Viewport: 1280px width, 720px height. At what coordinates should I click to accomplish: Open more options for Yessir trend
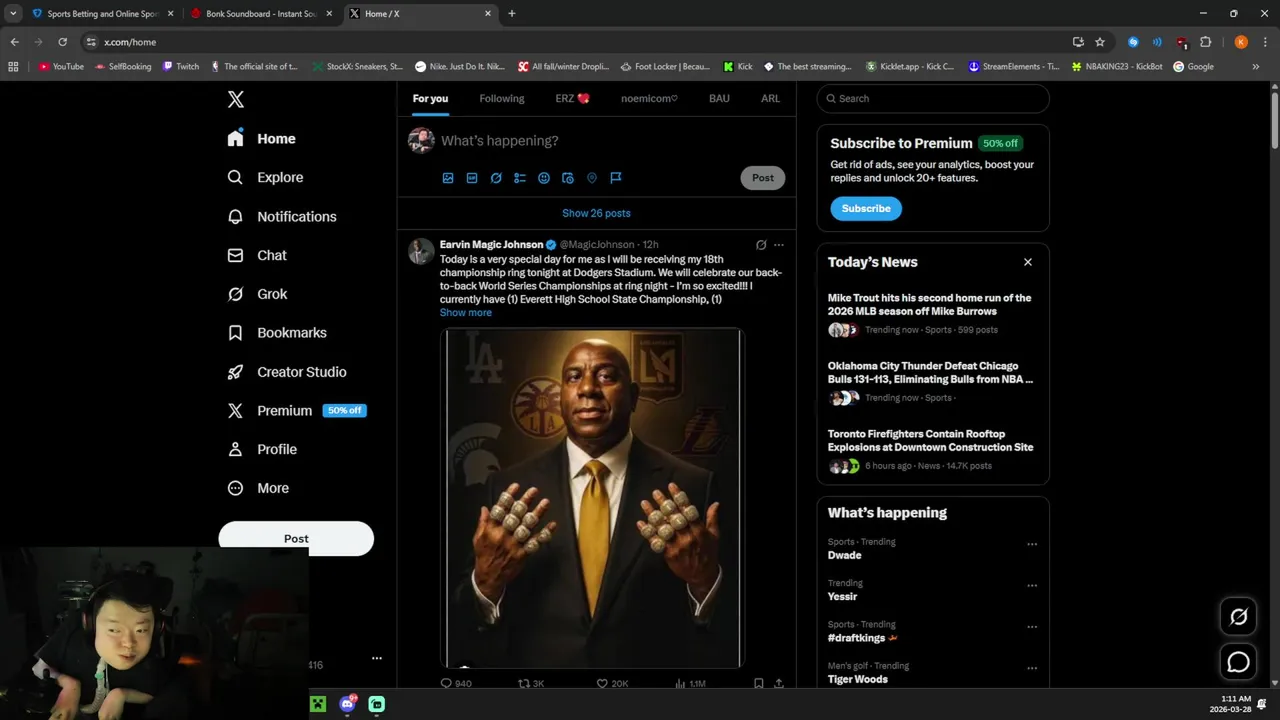[1032, 586]
